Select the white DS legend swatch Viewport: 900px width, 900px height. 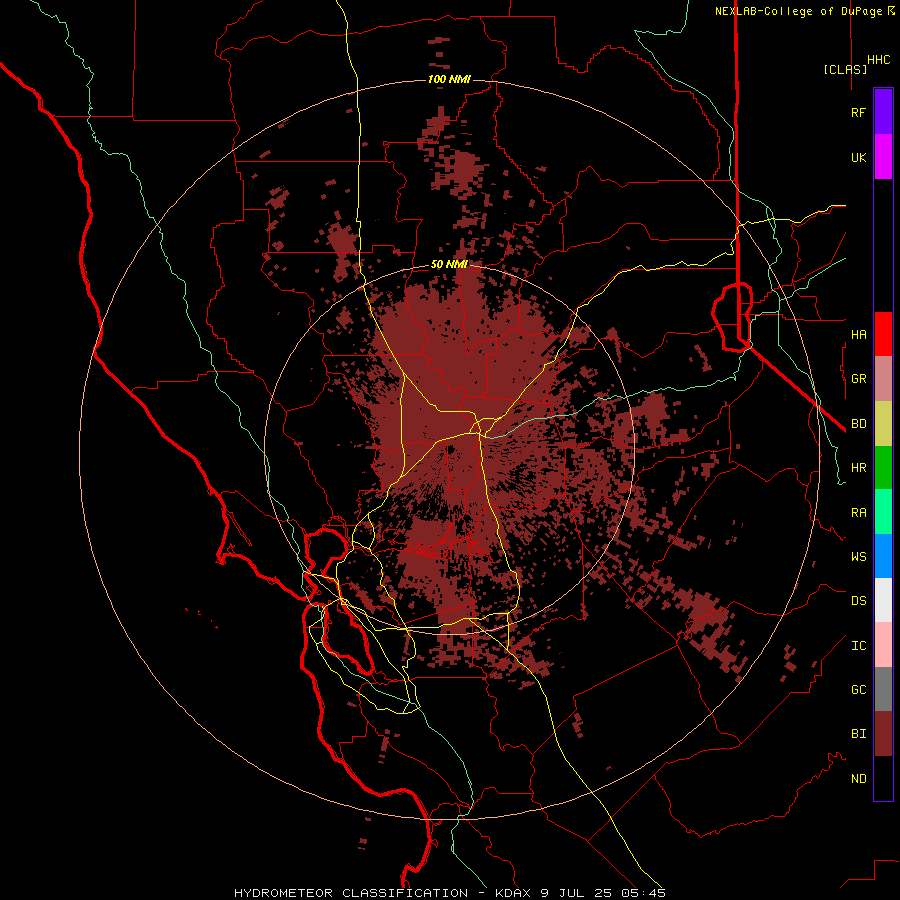pos(883,600)
